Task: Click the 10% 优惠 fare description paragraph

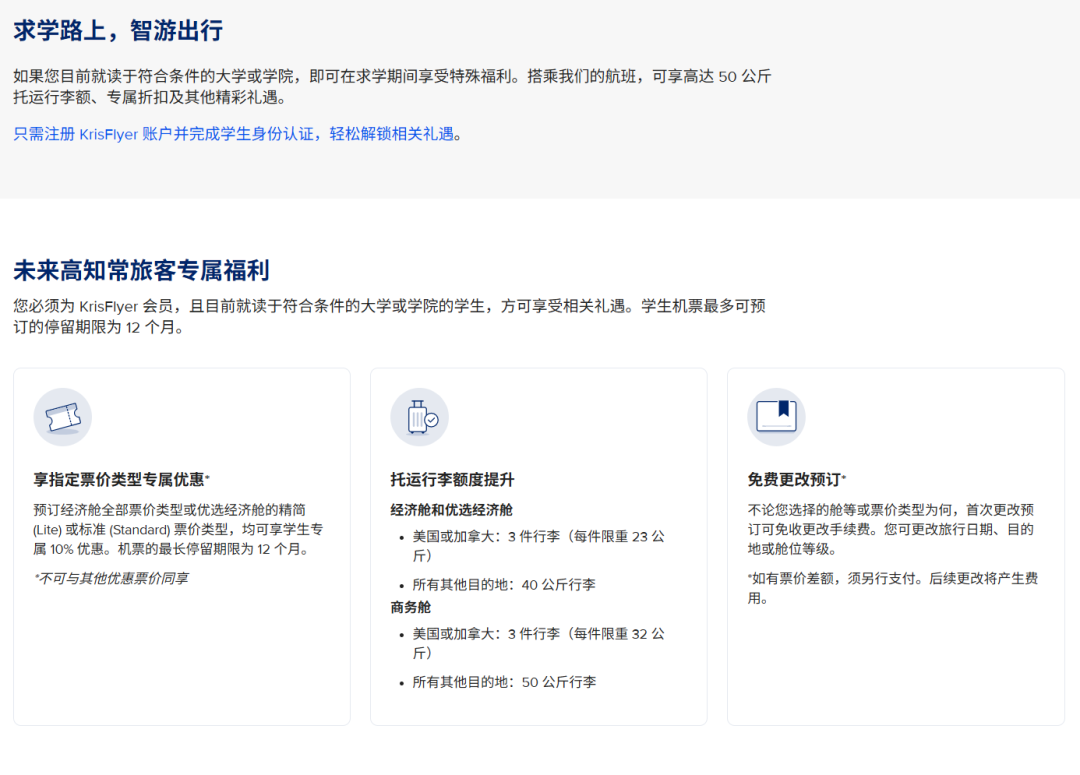Action: pyautogui.click(x=178, y=529)
